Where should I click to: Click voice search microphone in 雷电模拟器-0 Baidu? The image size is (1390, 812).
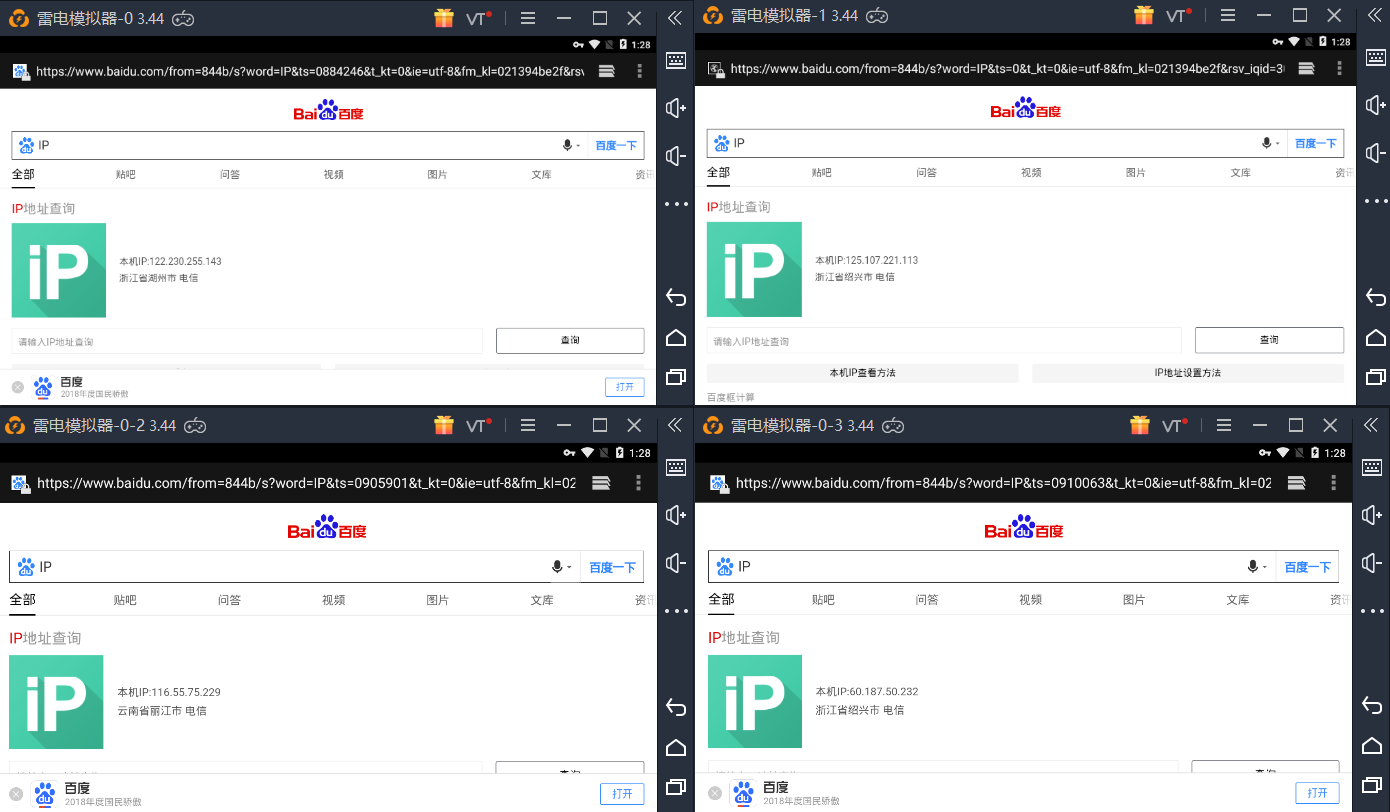[568, 145]
